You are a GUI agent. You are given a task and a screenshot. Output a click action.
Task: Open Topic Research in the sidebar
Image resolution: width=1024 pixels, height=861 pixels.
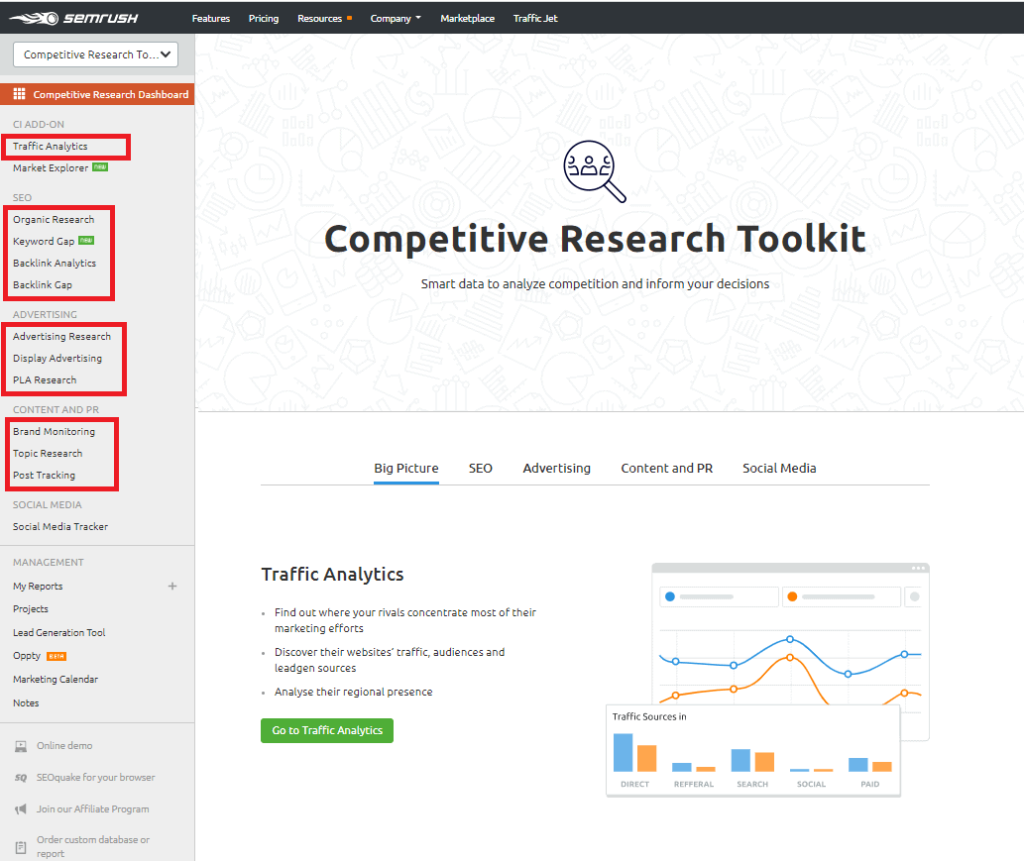(x=48, y=453)
